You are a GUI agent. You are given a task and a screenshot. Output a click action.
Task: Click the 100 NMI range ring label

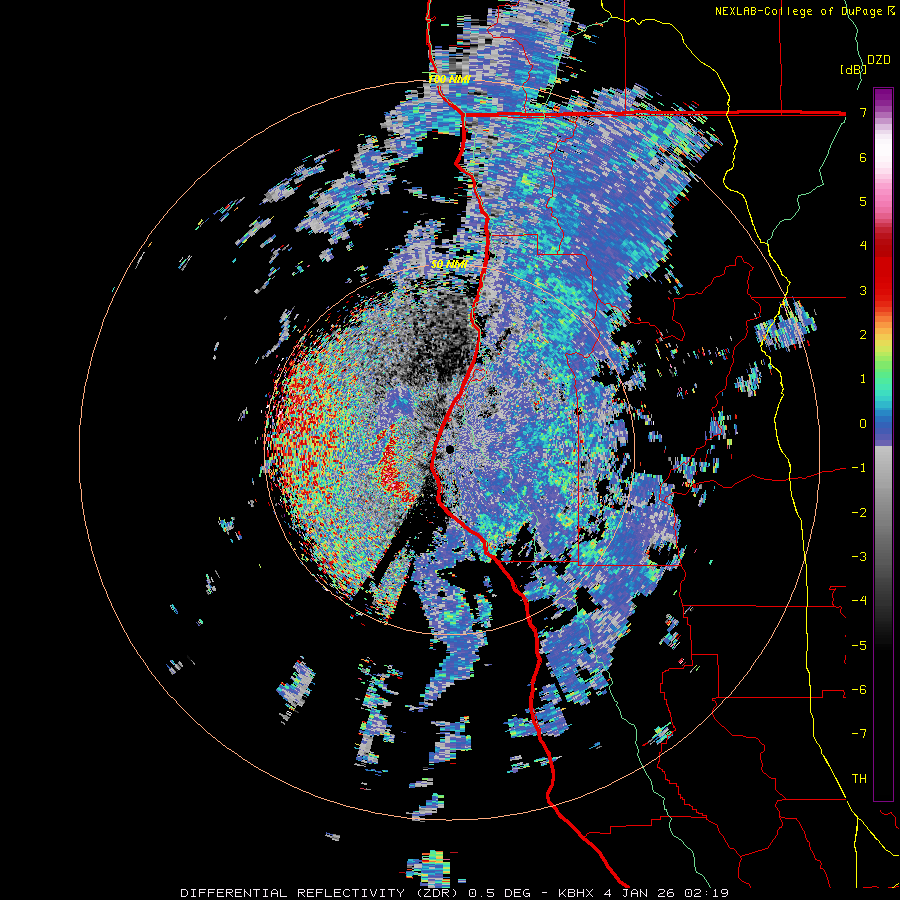pyautogui.click(x=449, y=79)
